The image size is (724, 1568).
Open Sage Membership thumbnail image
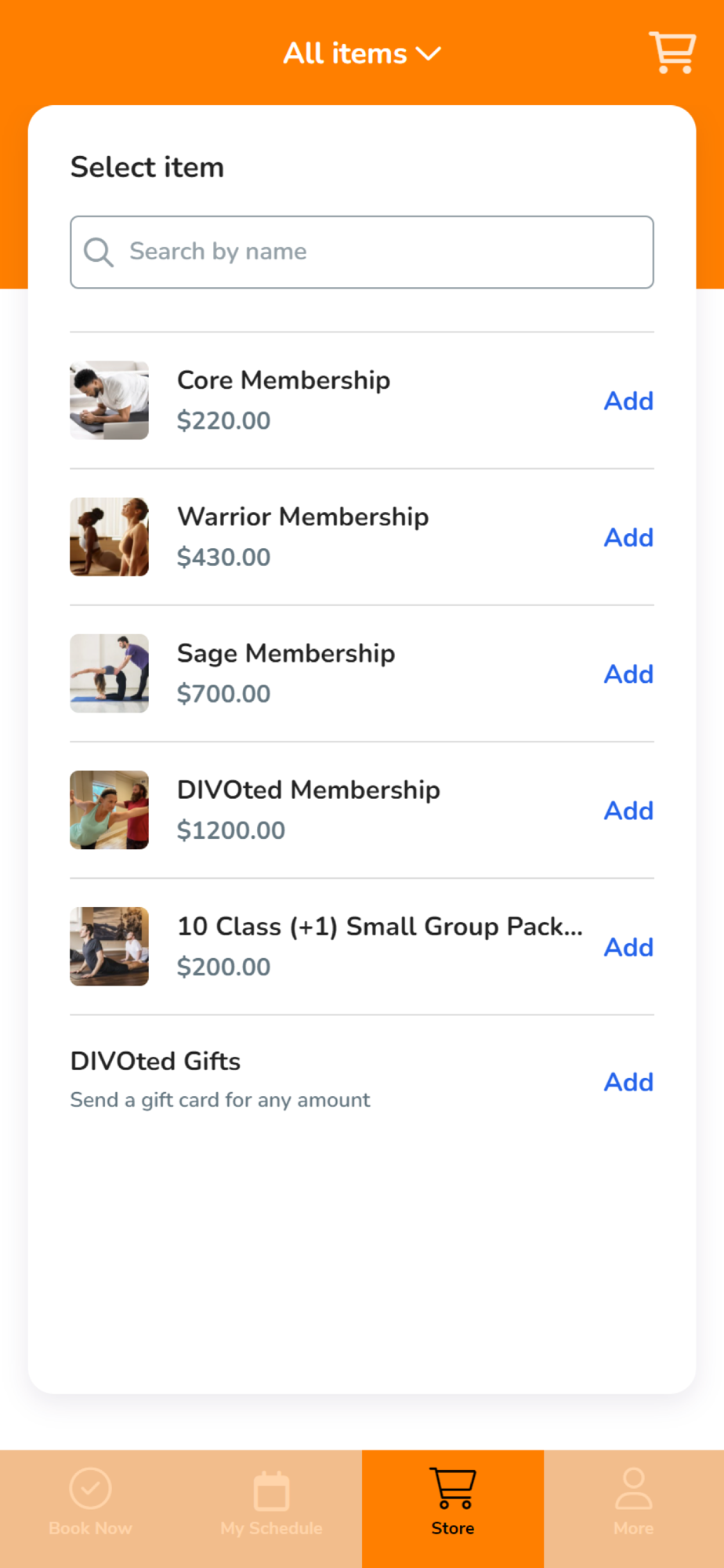(109, 673)
